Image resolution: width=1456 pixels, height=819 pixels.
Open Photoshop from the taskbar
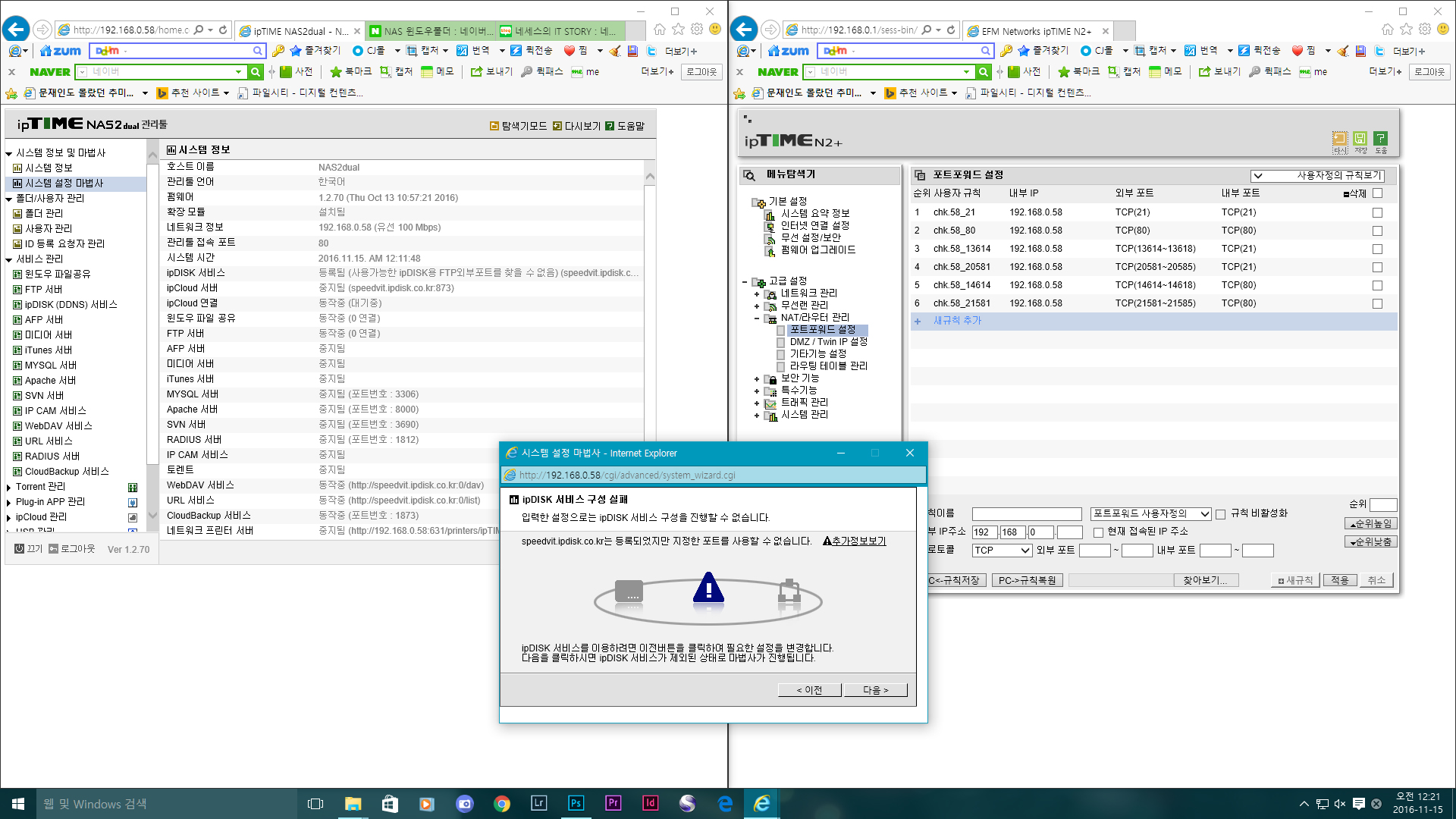point(576,803)
